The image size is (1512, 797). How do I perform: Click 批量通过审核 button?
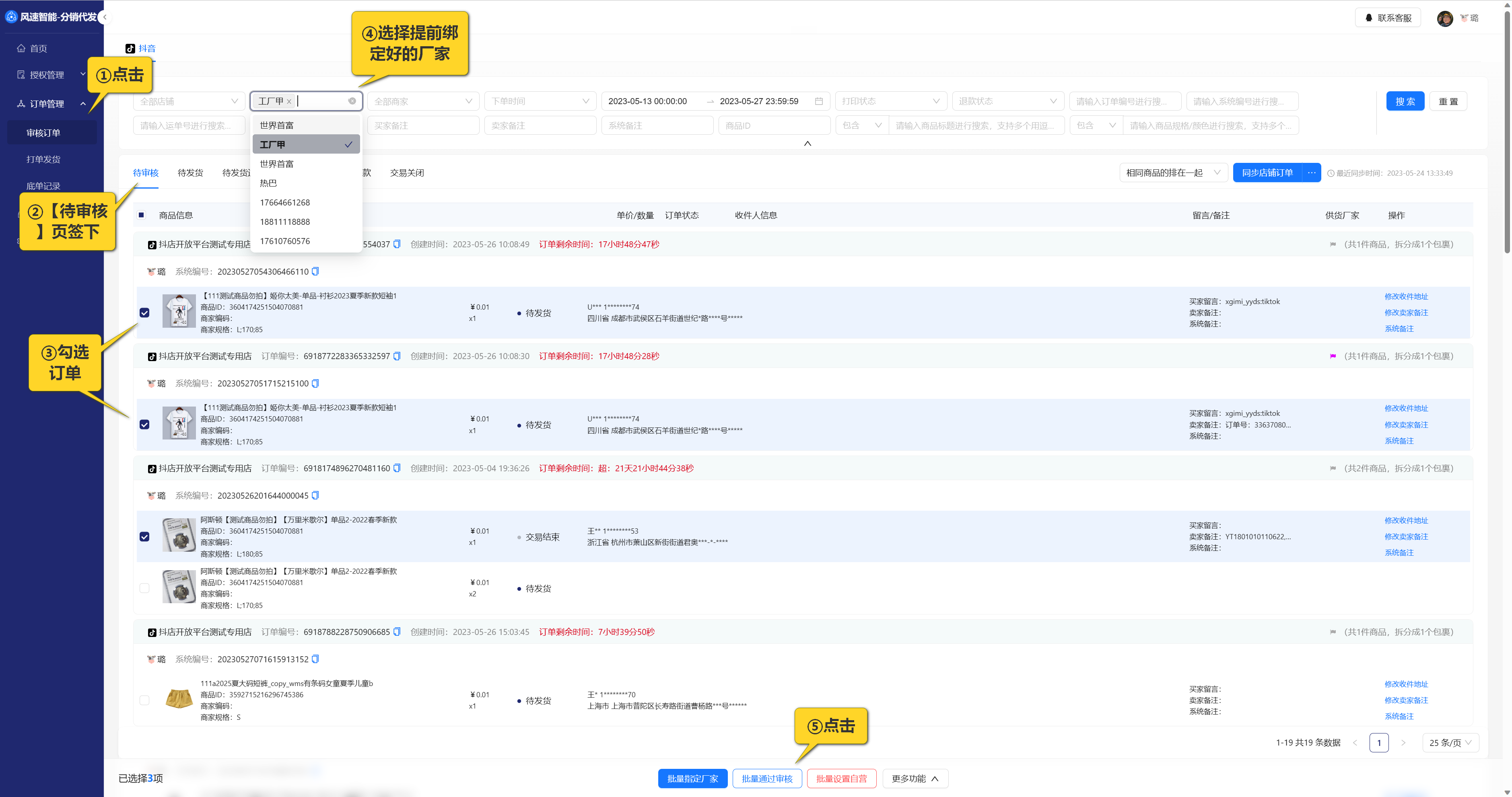tap(766, 779)
